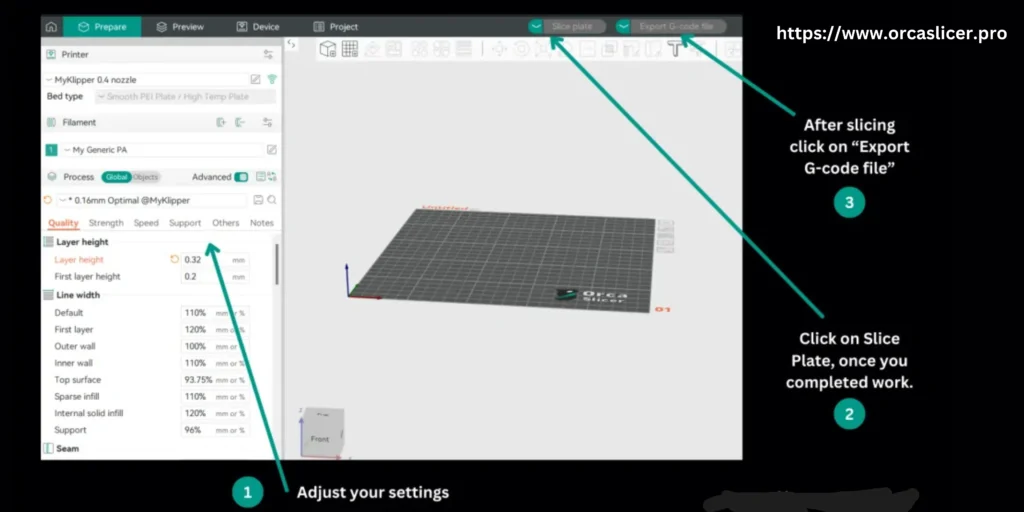Click the Outer wall line width field
Image resolution: width=1024 pixels, height=512 pixels.
click(215, 346)
